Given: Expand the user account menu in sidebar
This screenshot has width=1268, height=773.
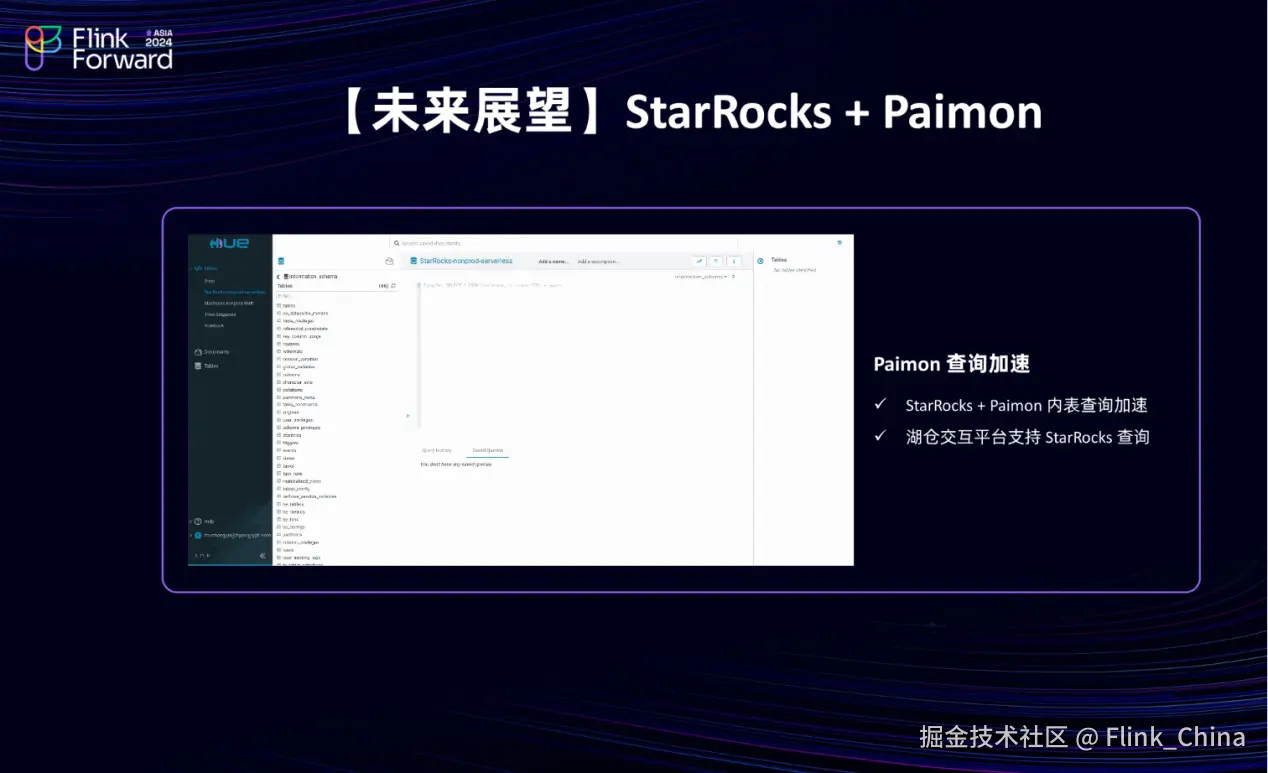Looking at the screenshot, I should pos(232,535).
